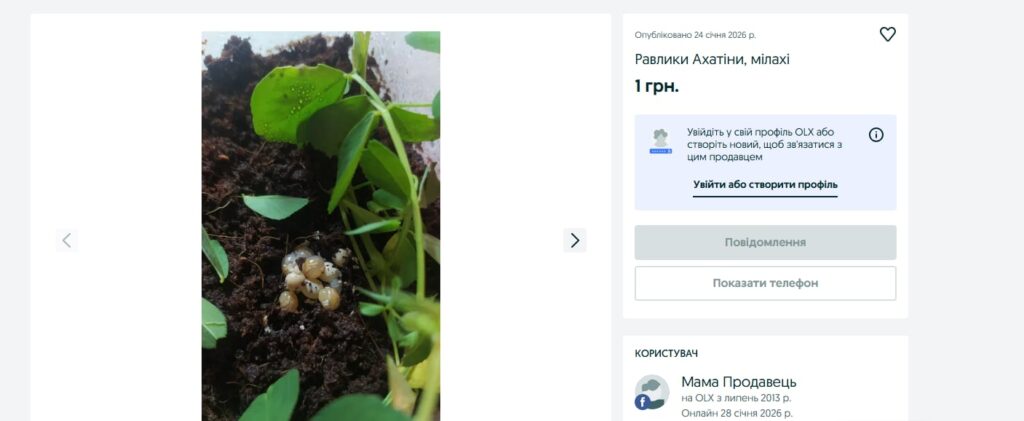The image size is (1024, 421).
Task: Click Показати телефон button
Action: (765, 283)
